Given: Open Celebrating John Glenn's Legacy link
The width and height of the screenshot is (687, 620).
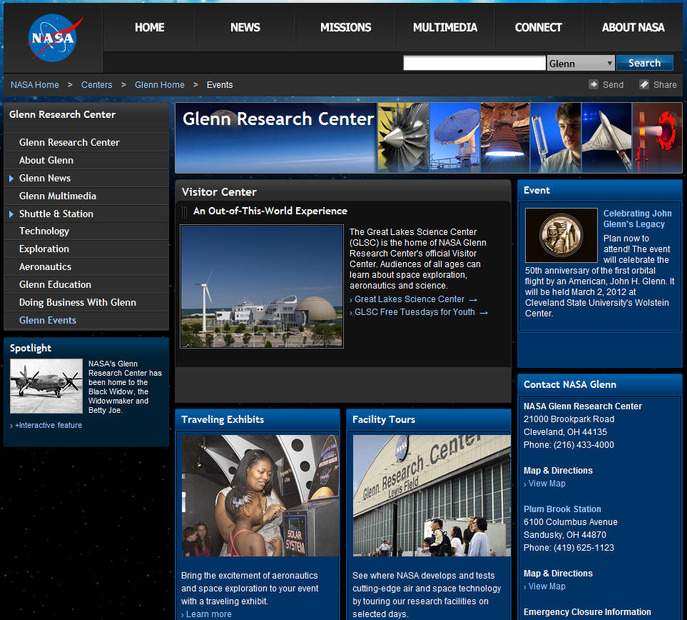Looking at the screenshot, I should coord(637,219).
